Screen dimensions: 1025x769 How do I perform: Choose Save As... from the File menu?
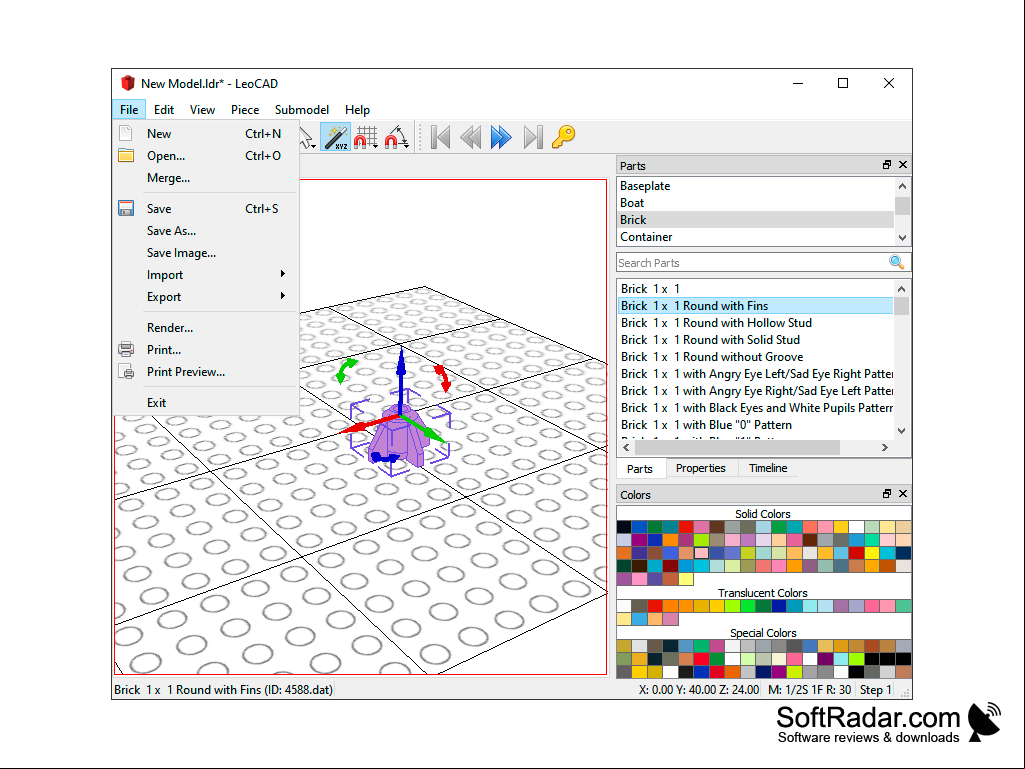coord(206,231)
